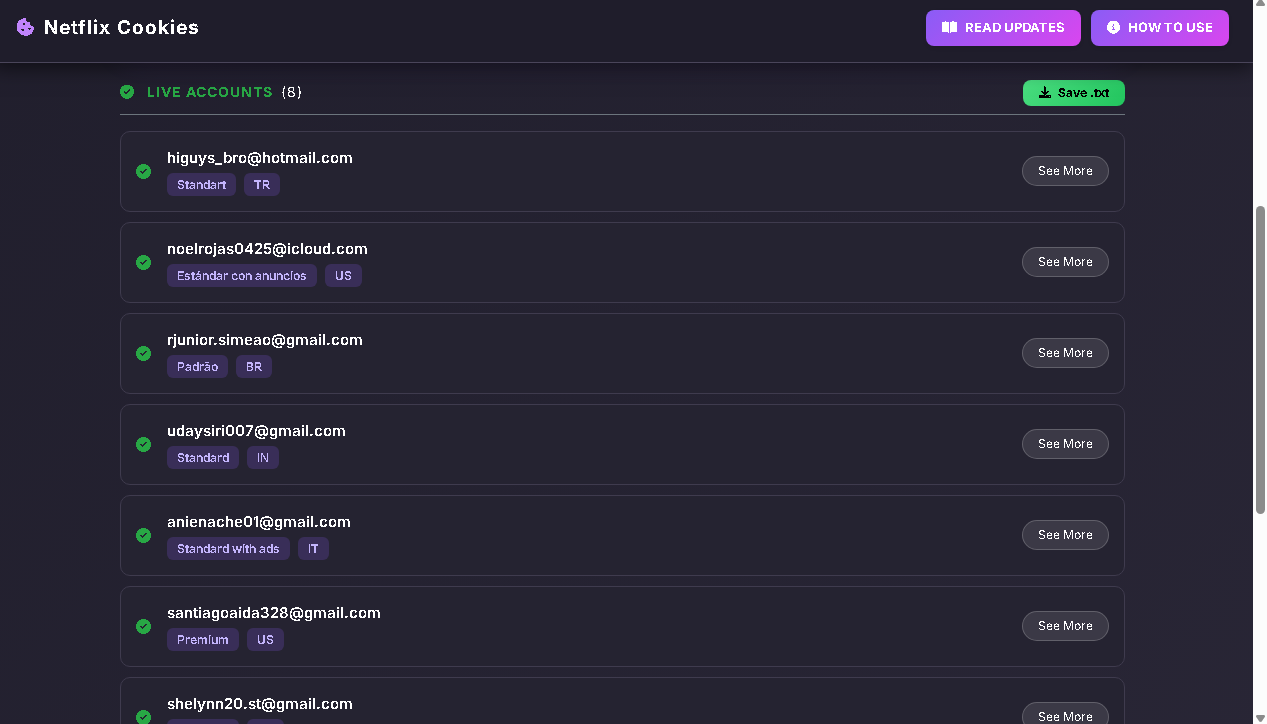Click the download icon on Save .txt
The height and width of the screenshot is (724, 1267).
click(1045, 93)
